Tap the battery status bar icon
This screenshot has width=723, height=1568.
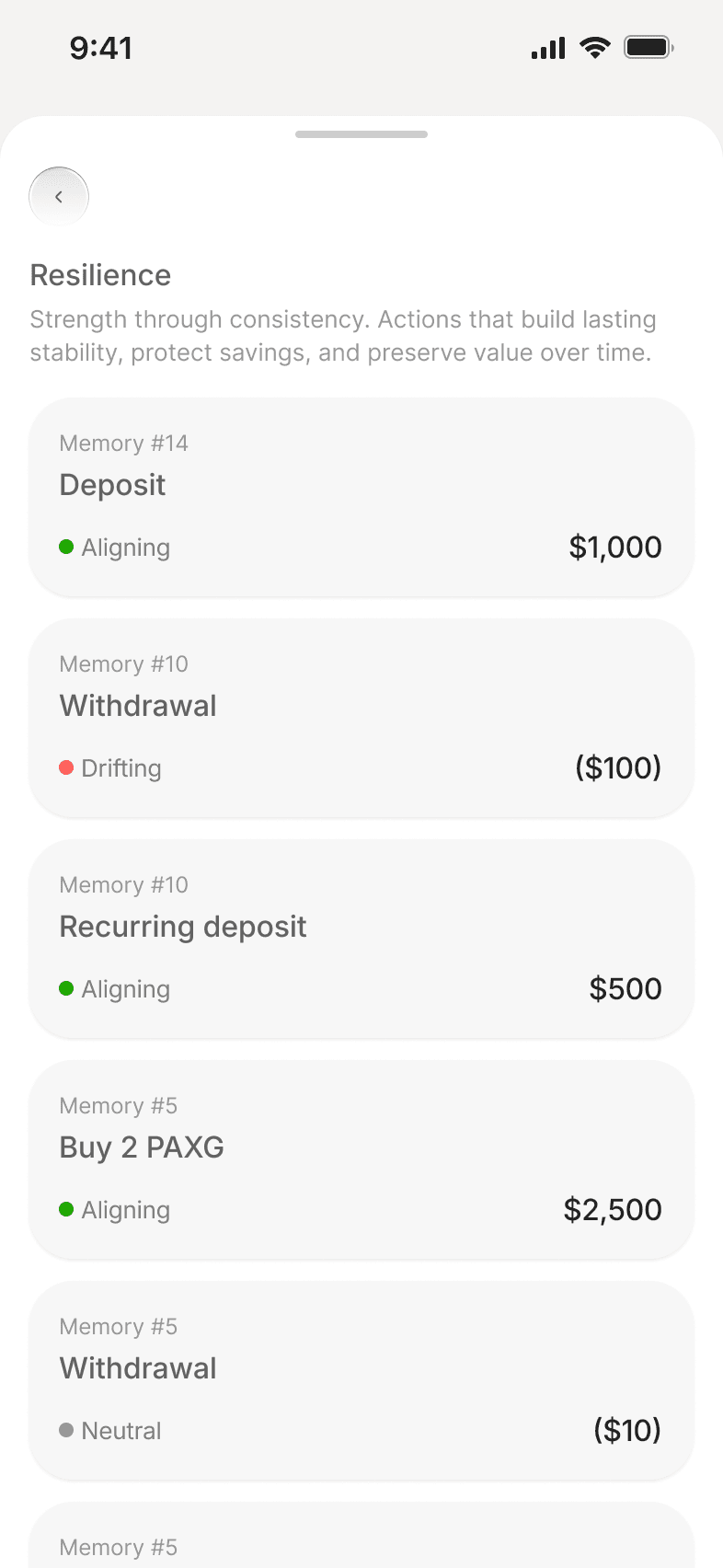[649, 47]
